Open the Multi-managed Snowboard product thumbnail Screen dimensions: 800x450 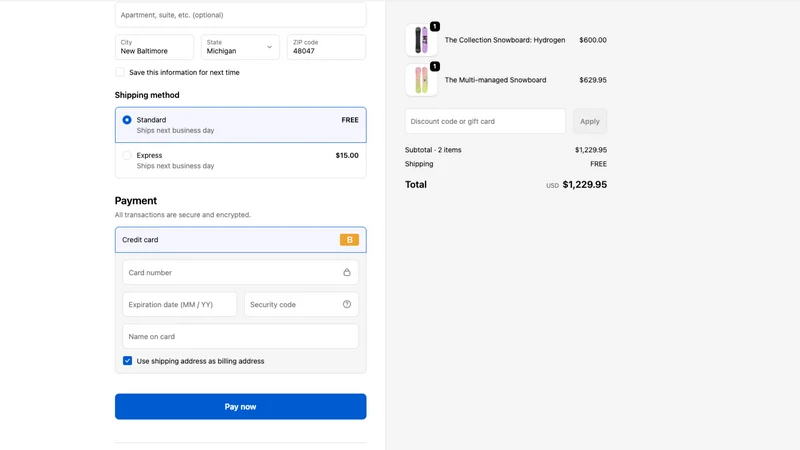click(421, 80)
